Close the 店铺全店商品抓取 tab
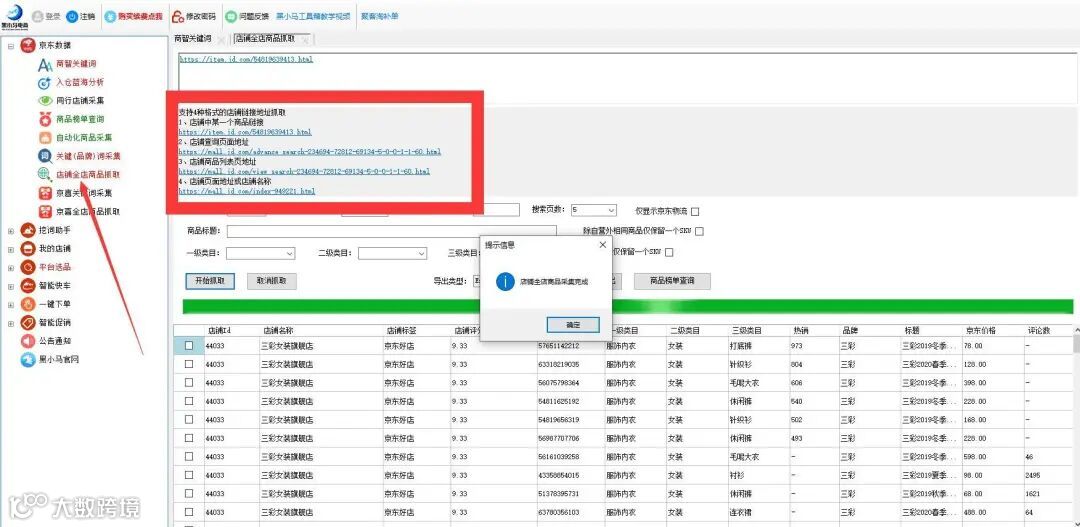 [x=305, y=40]
